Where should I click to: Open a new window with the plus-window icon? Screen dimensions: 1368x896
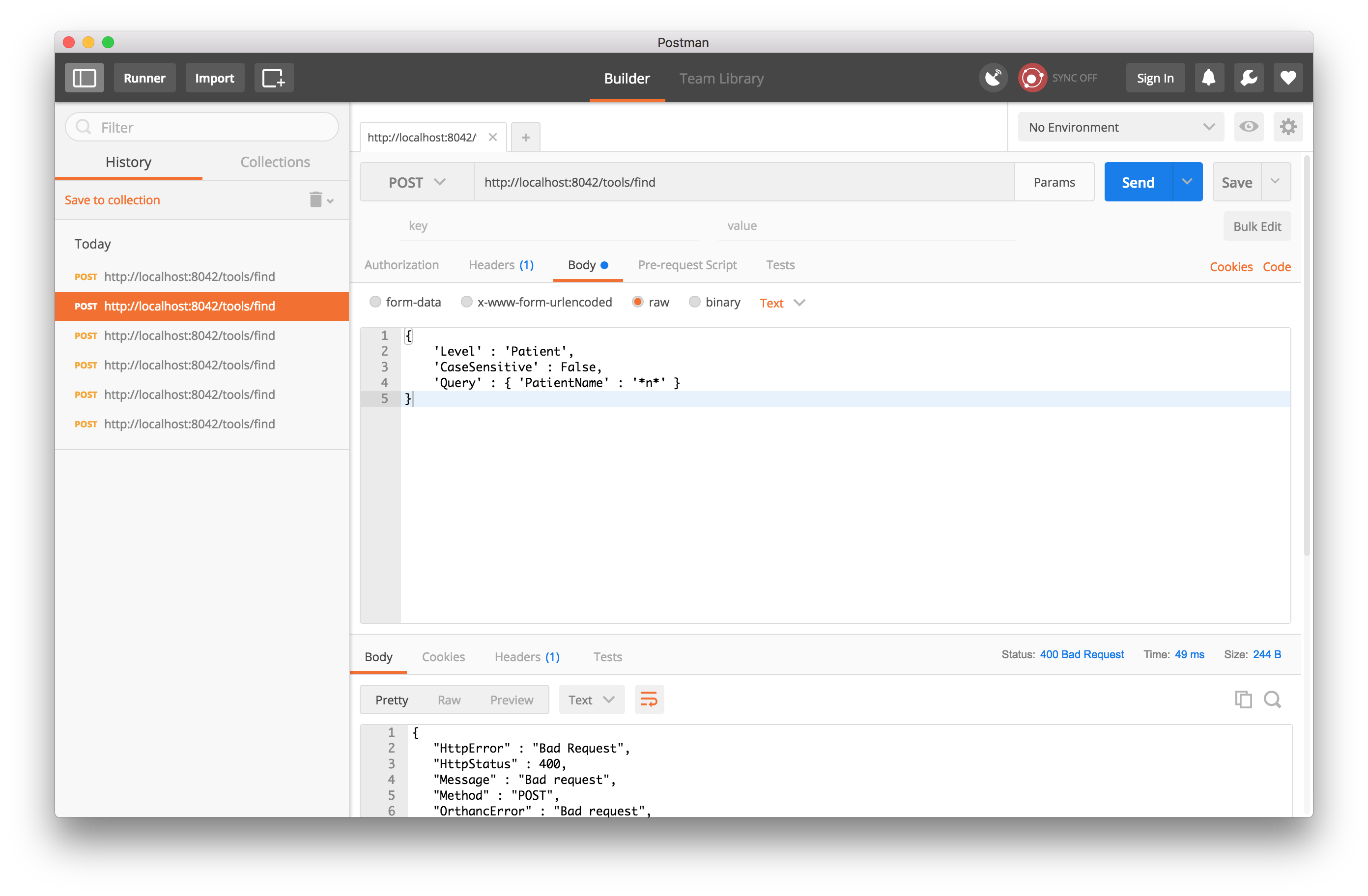click(x=274, y=78)
